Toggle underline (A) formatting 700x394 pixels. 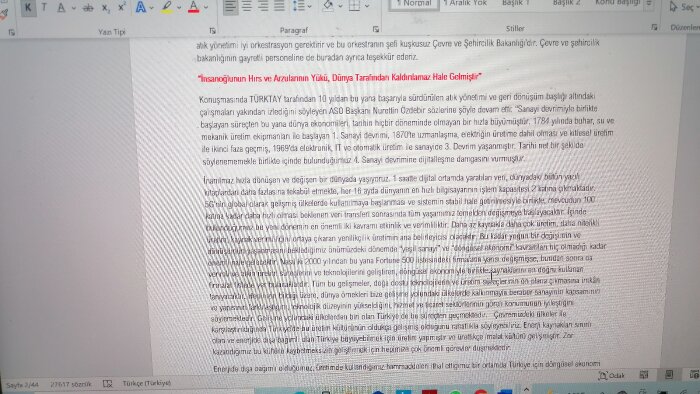(61, 8)
